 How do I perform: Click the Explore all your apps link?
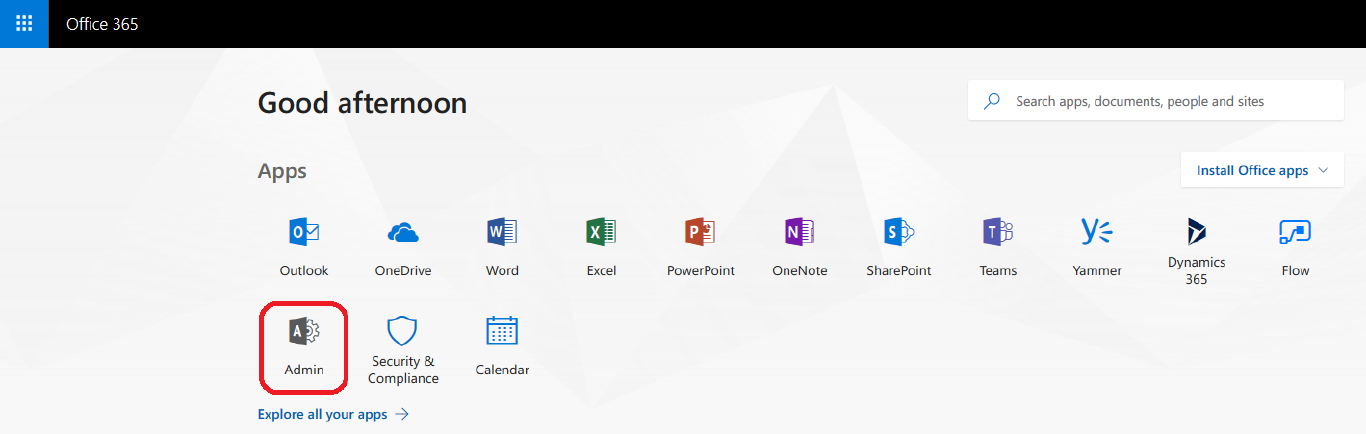click(x=333, y=414)
